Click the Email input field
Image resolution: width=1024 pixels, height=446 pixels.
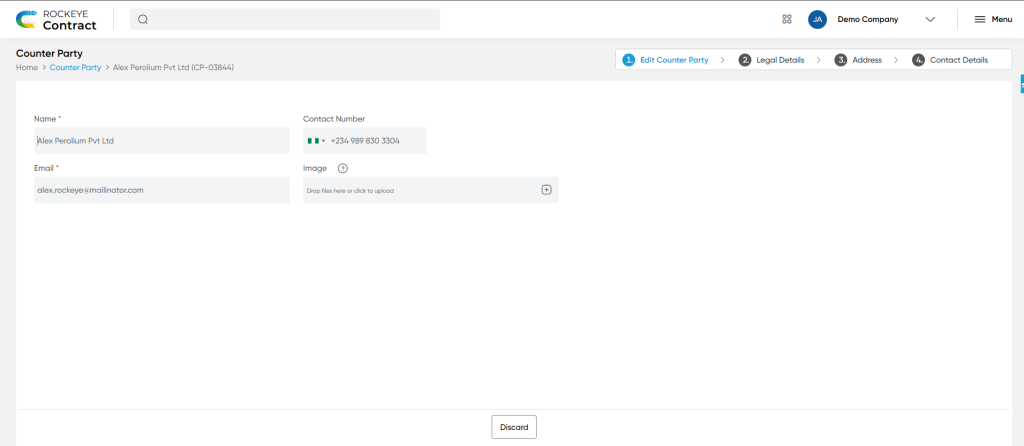161,190
